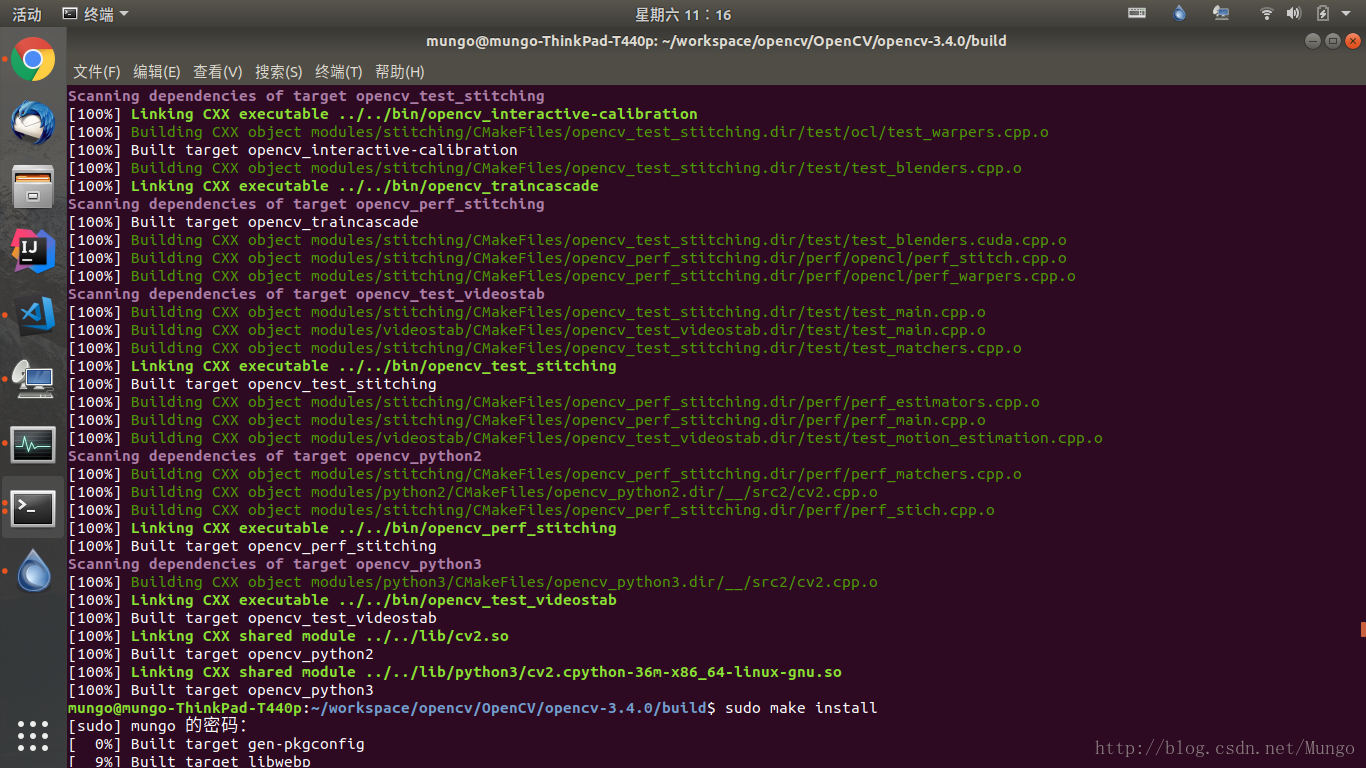
Task: Maximize the terminal window
Action: (x=1332, y=41)
